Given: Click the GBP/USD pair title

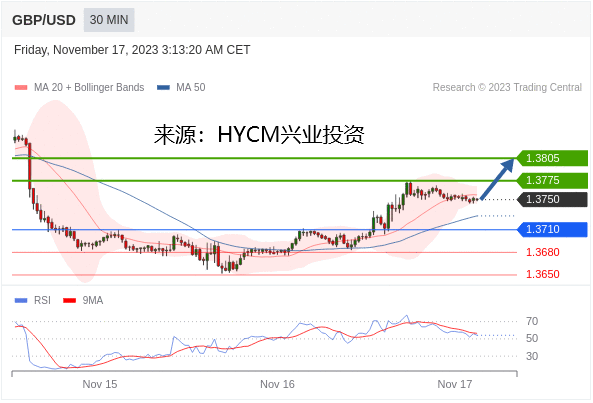Looking at the screenshot, I should tap(44, 20).
